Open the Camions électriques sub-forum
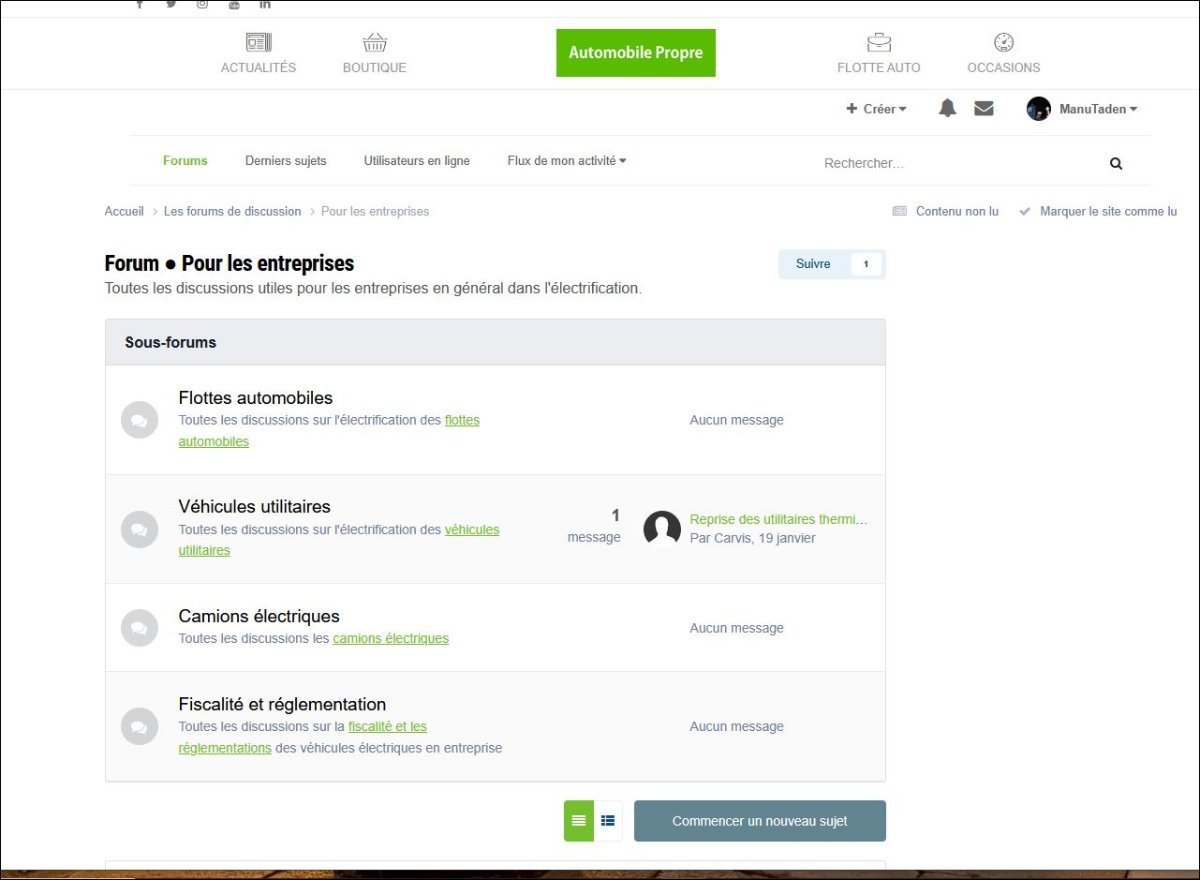The width and height of the screenshot is (1200, 880). tap(259, 616)
